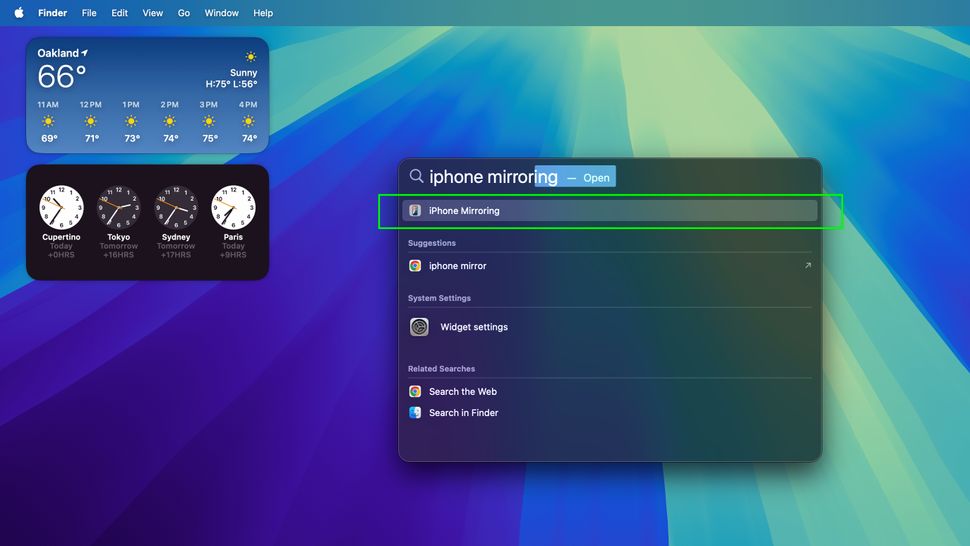Click the Cupertino clock face
Screen dimensions: 970x546
pos(61,207)
